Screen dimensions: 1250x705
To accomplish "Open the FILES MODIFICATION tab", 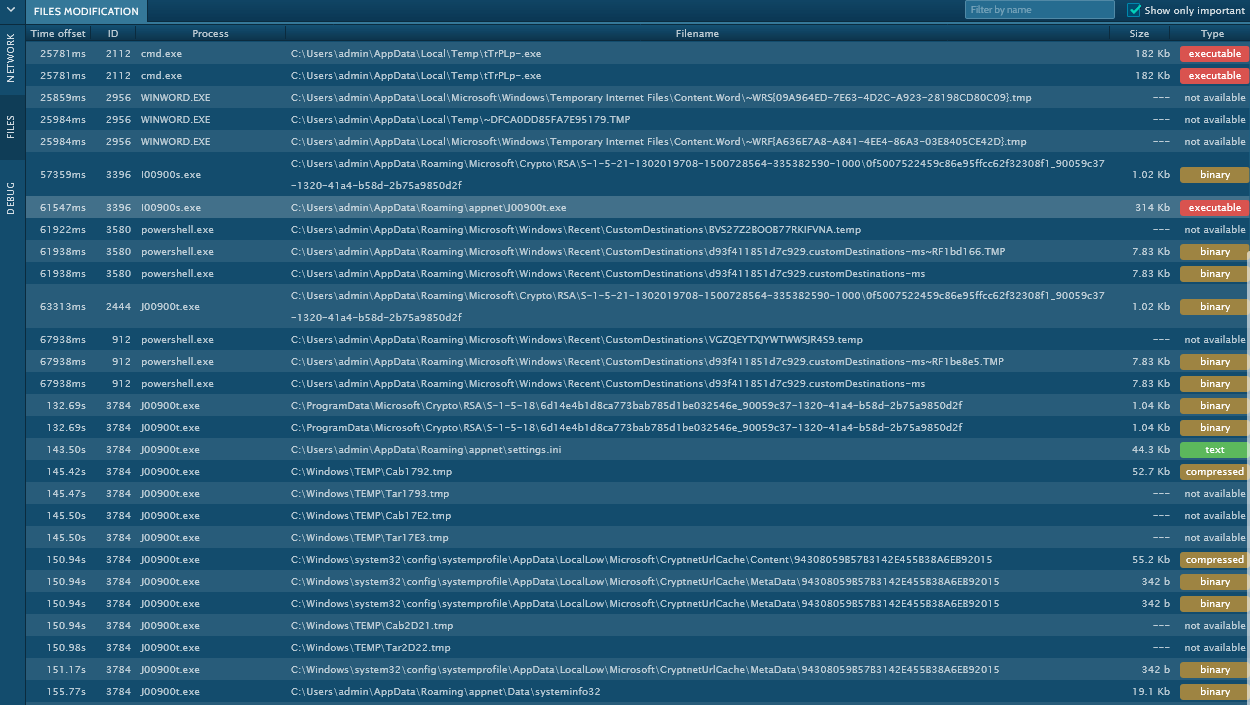I will [x=86, y=11].
